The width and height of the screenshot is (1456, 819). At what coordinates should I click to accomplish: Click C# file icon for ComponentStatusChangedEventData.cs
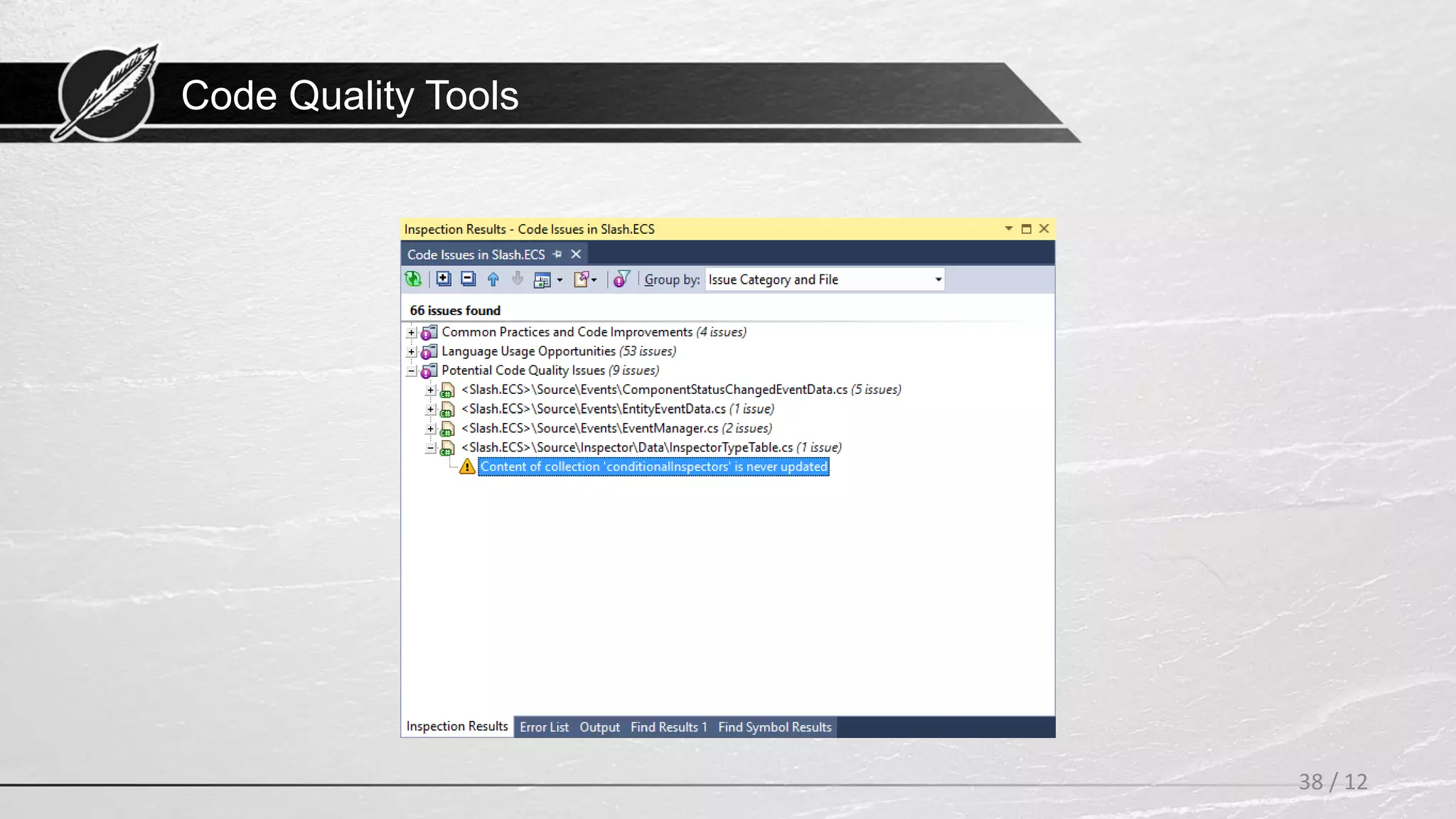pyautogui.click(x=447, y=390)
